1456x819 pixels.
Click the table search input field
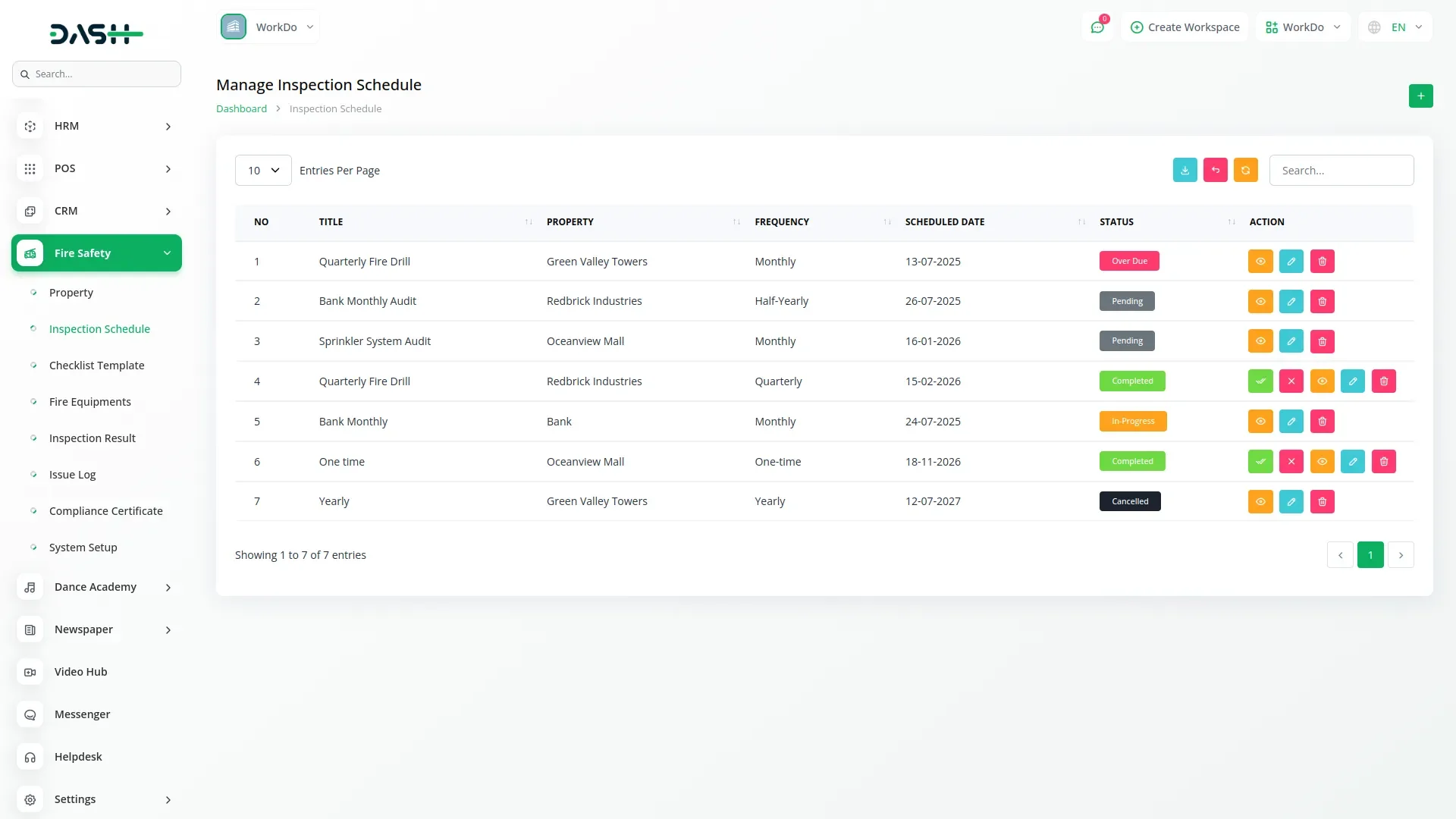(x=1341, y=170)
